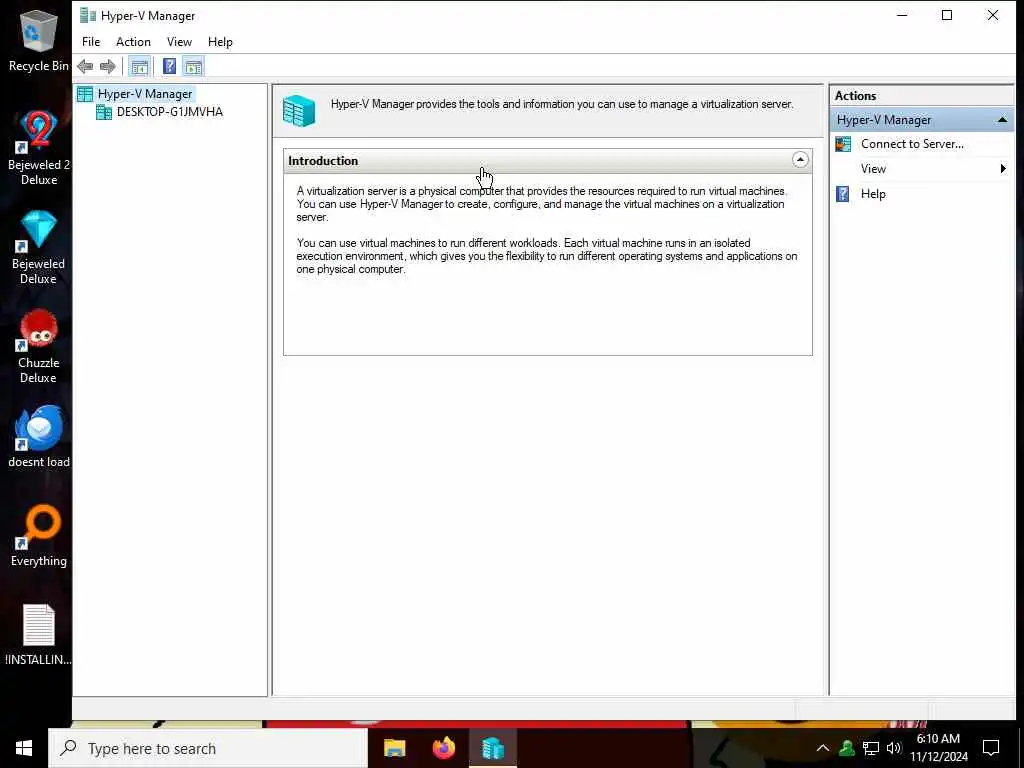1024x768 pixels.
Task: Click the volume speaker tray icon
Action: (893, 748)
